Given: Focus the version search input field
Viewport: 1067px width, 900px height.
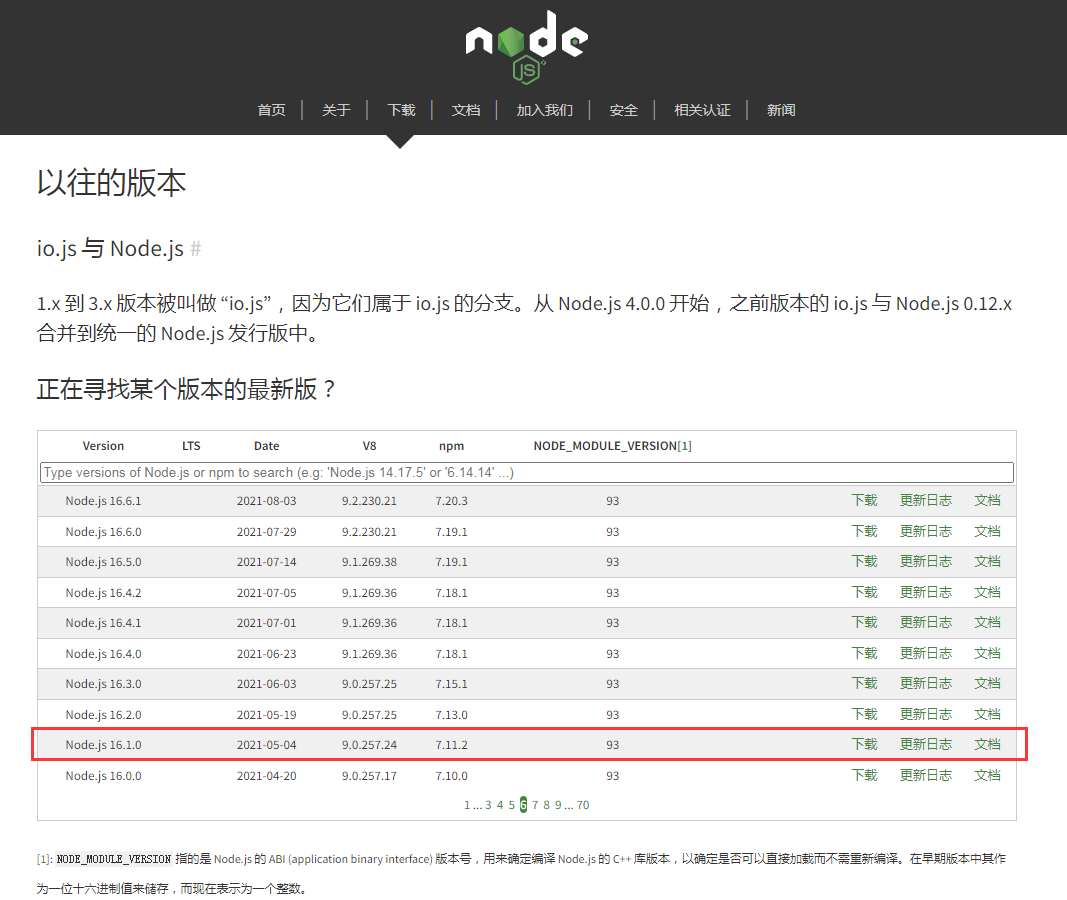Looking at the screenshot, I should pos(527,472).
